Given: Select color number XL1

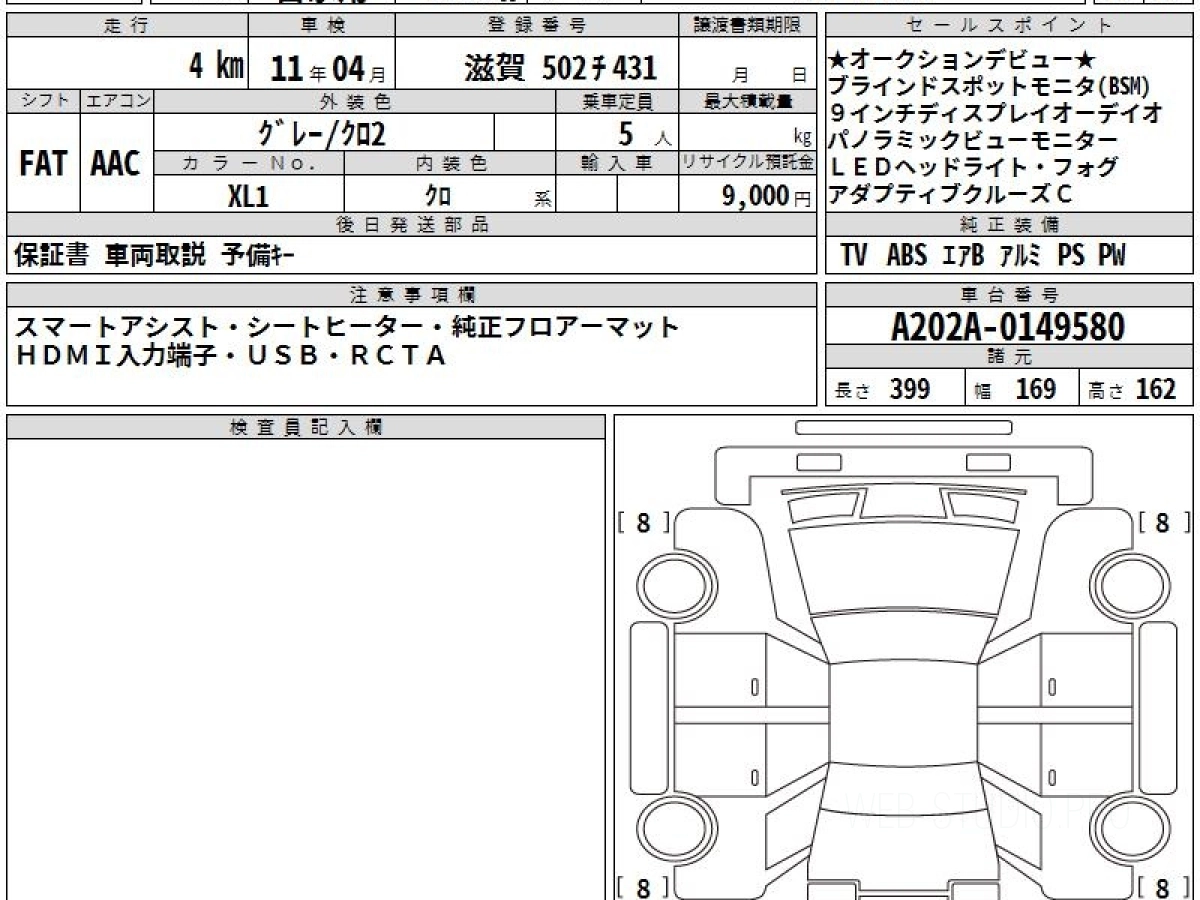Looking at the screenshot, I should tap(249, 196).
